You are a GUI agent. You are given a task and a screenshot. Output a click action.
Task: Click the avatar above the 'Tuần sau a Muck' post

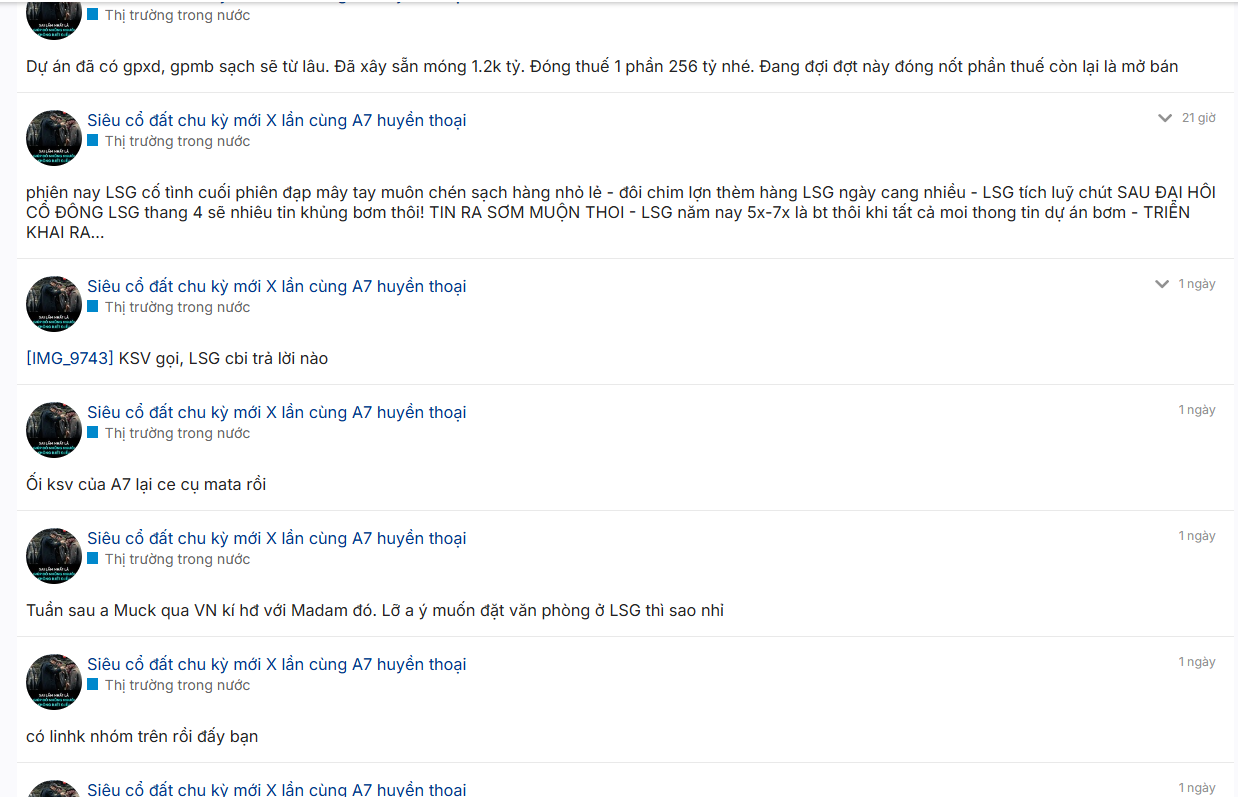54,556
